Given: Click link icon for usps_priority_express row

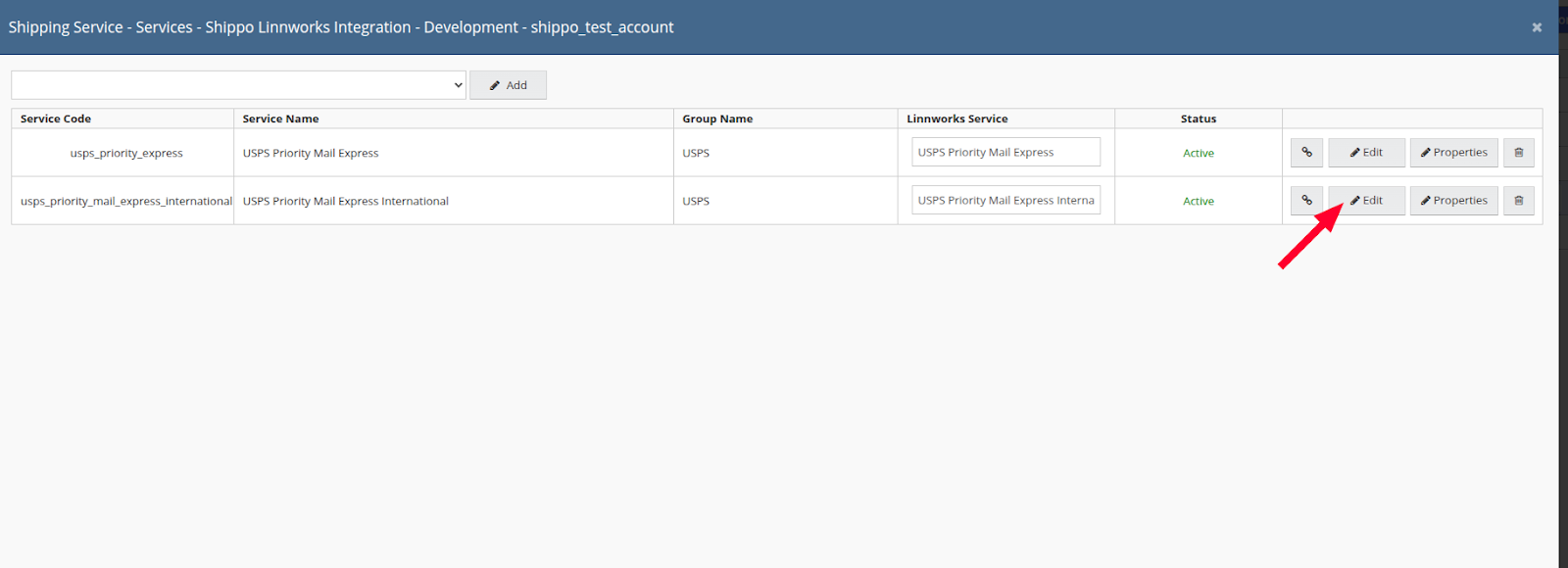Looking at the screenshot, I should pos(1306,153).
